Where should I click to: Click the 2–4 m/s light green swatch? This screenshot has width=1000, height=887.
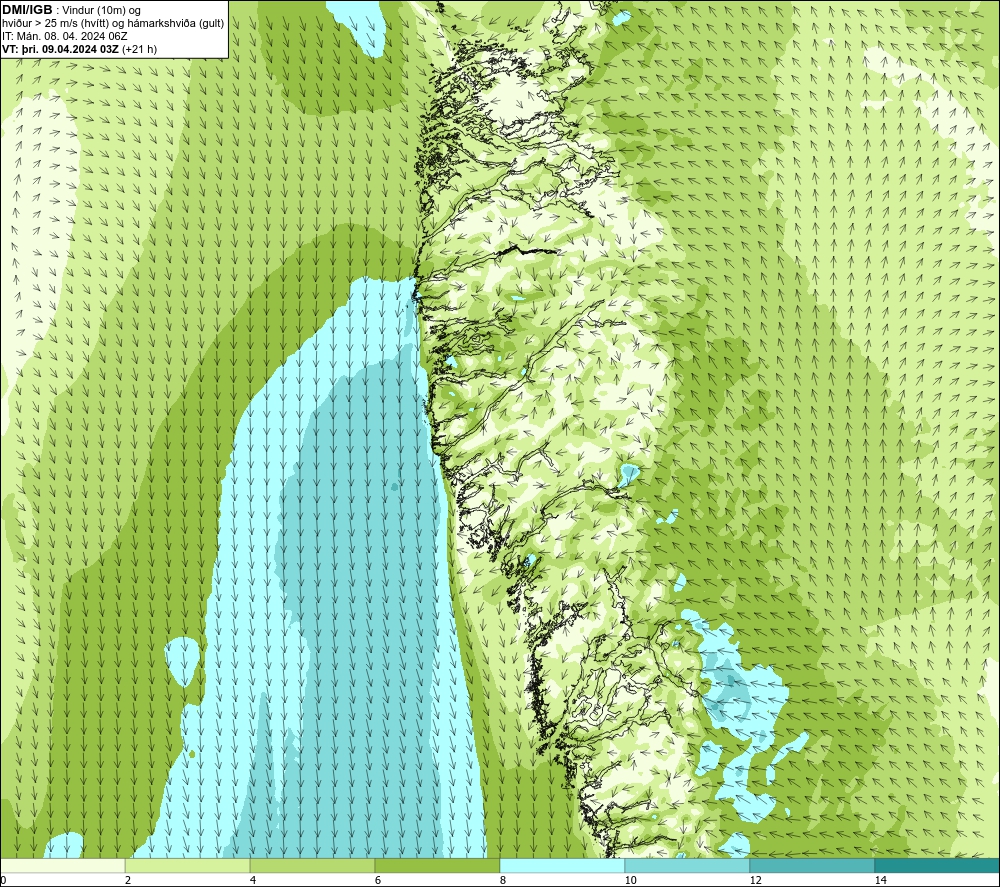point(188,865)
